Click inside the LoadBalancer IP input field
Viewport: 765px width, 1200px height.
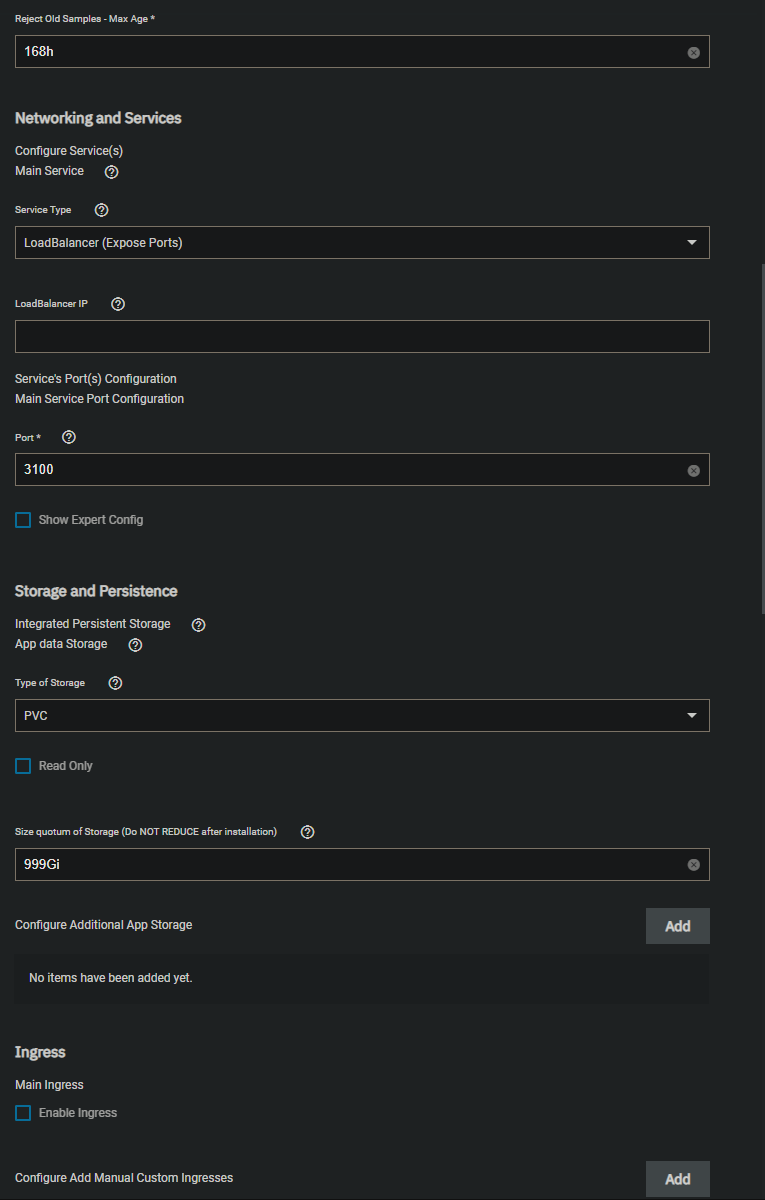coord(362,336)
